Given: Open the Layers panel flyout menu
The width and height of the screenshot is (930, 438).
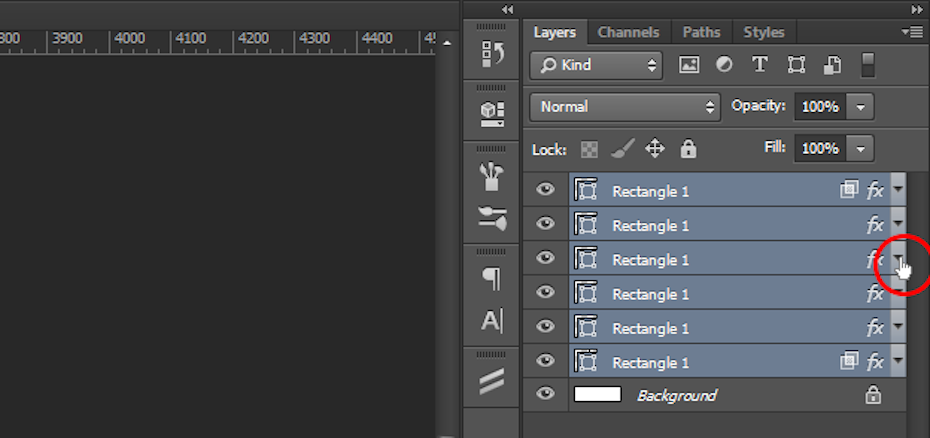Looking at the screenshot, I should pos(912,32).
